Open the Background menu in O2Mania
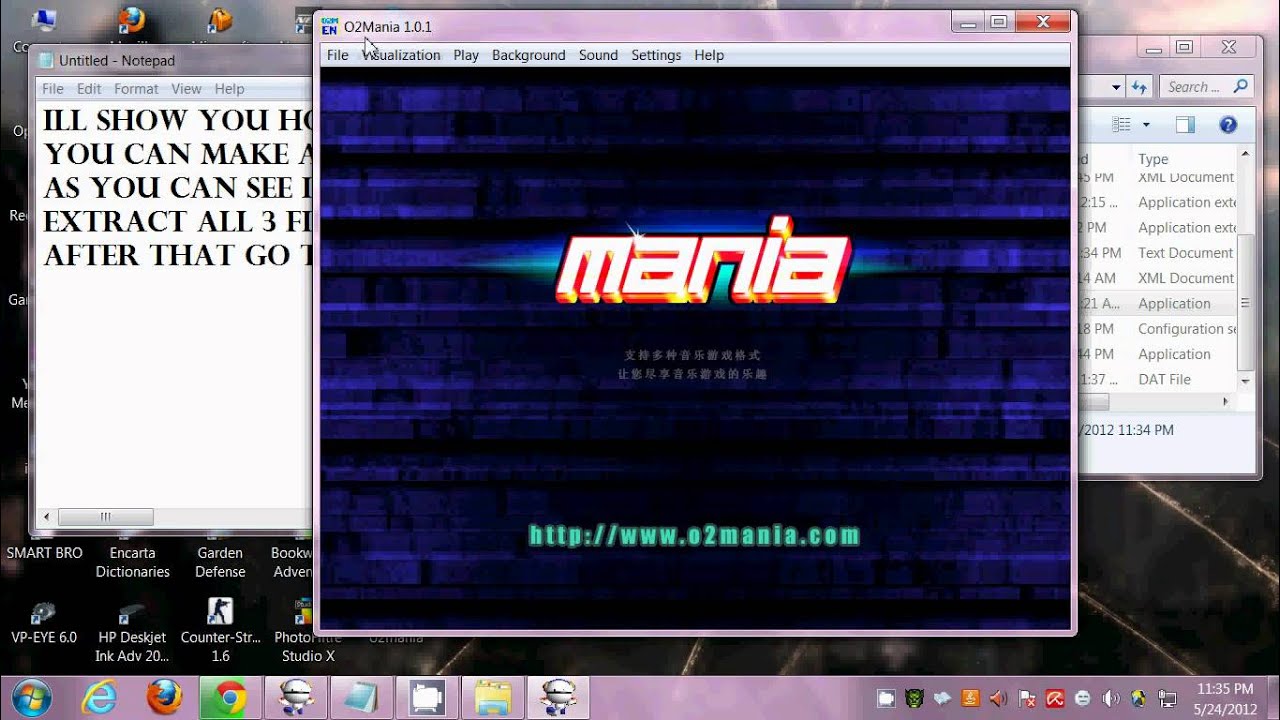Viewport: 1280px width, 720px height. click(x=529, y=55)
